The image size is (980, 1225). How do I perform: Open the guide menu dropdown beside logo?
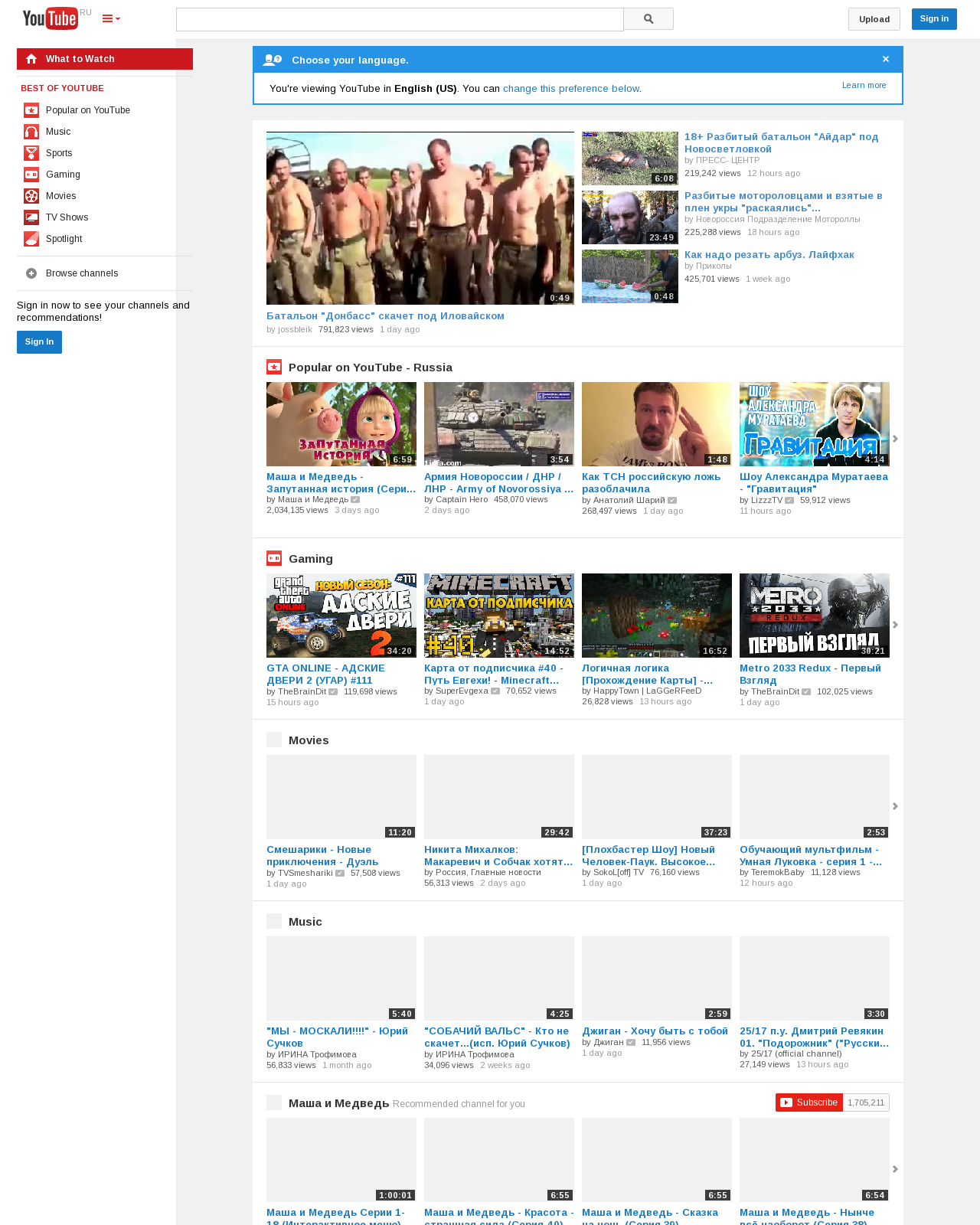coord(111,19)
